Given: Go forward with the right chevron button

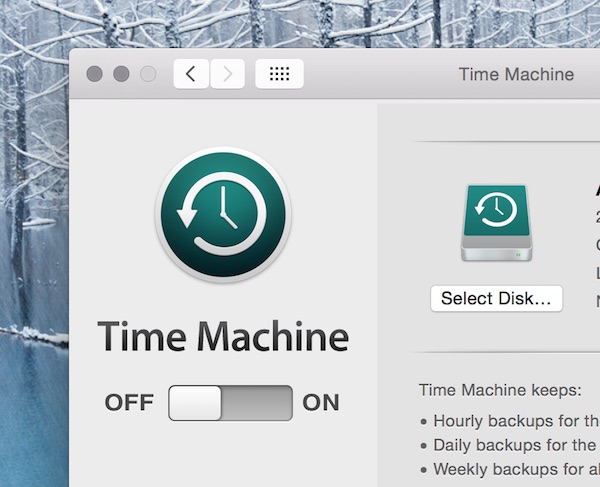Looking at the screenshot, I should [x=227, y=74].
